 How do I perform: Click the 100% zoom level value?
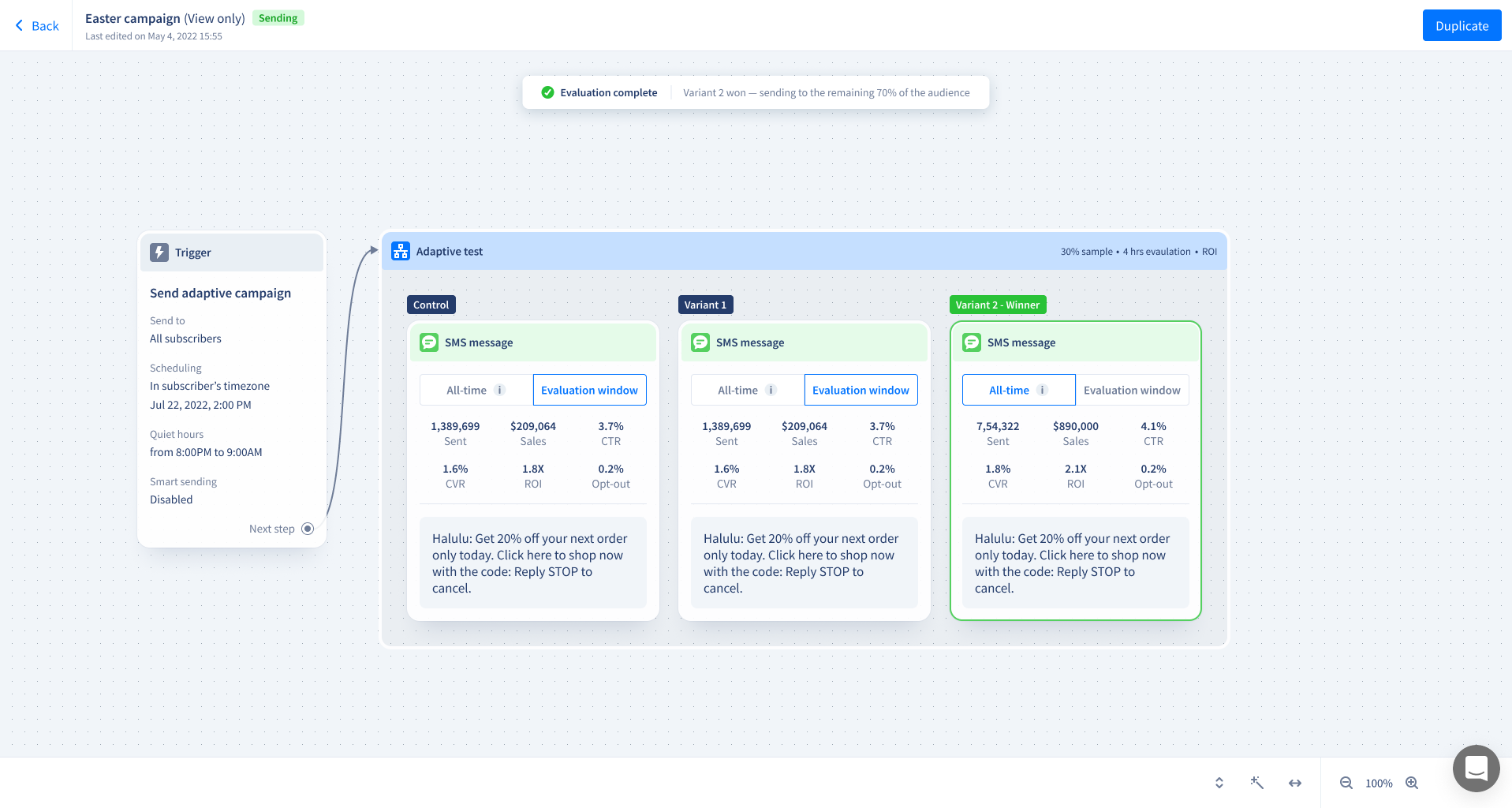(1379, 783)
